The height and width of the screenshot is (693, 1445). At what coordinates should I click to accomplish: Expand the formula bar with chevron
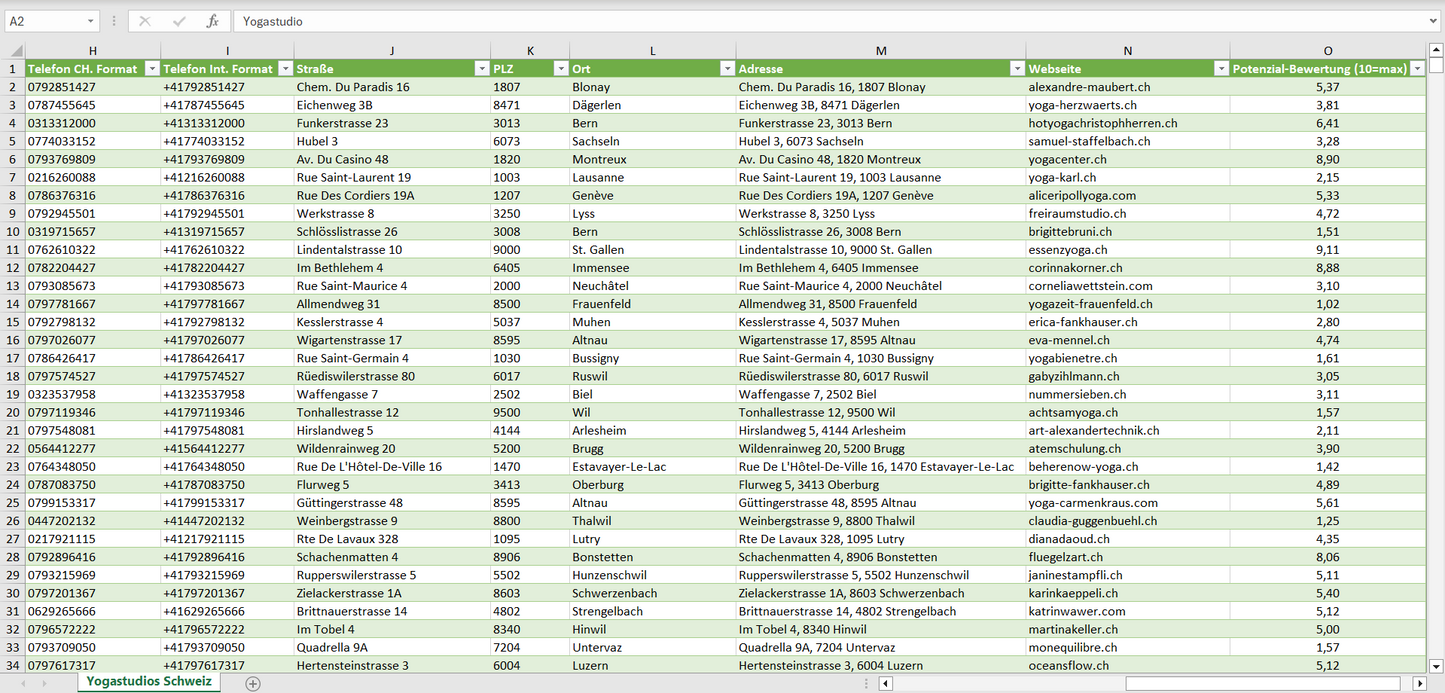1434,21
